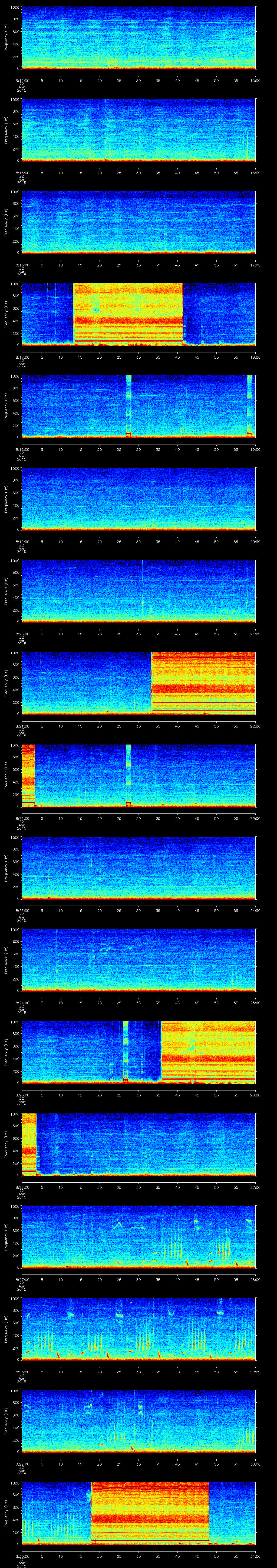The image size is (277, 1568).
Task: Click the loud noise block in the 8:21:00 spectrogram
Action: coord(203,683)
